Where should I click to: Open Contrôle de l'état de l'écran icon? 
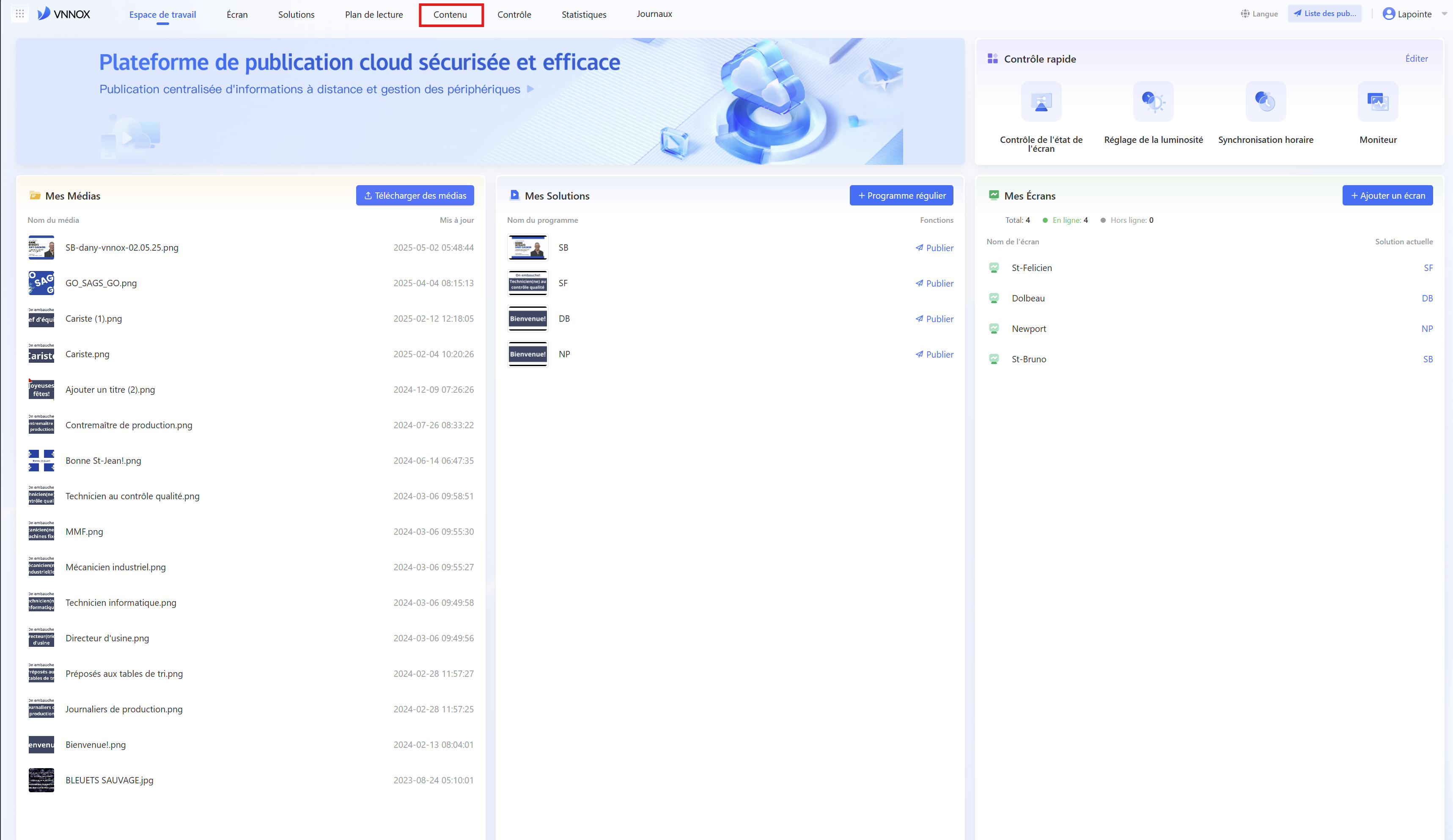point(1041,102)
